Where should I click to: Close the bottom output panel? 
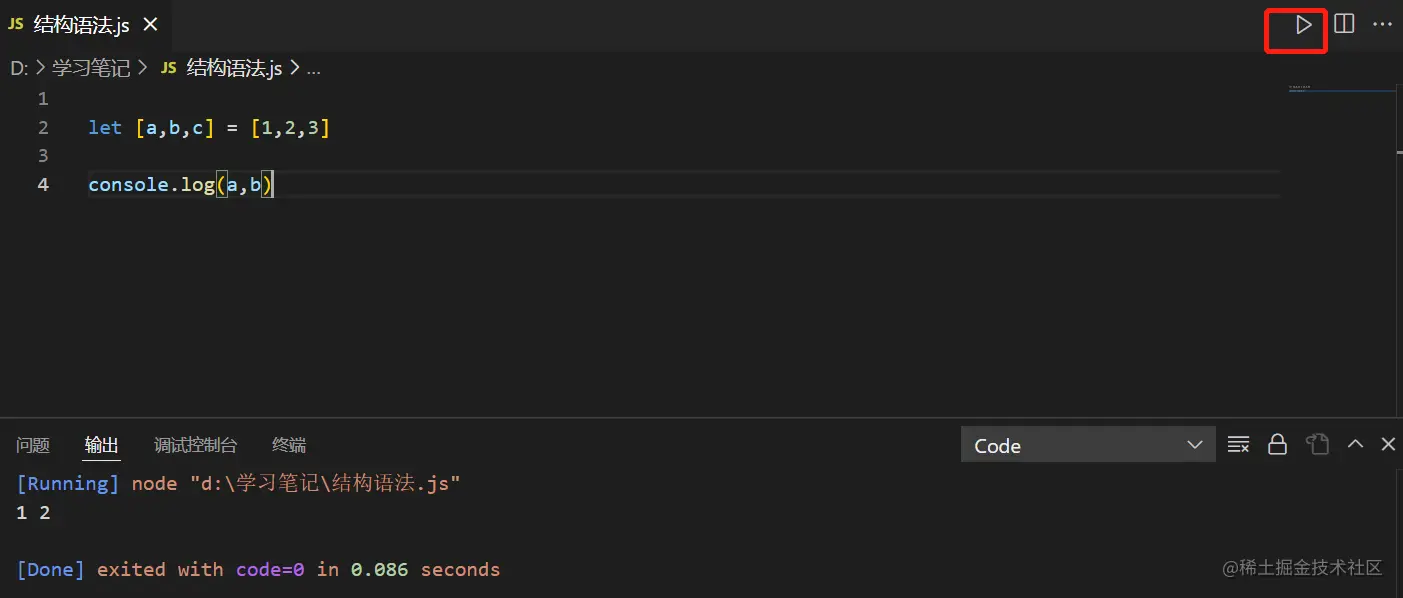click(x=1388, y=444)
